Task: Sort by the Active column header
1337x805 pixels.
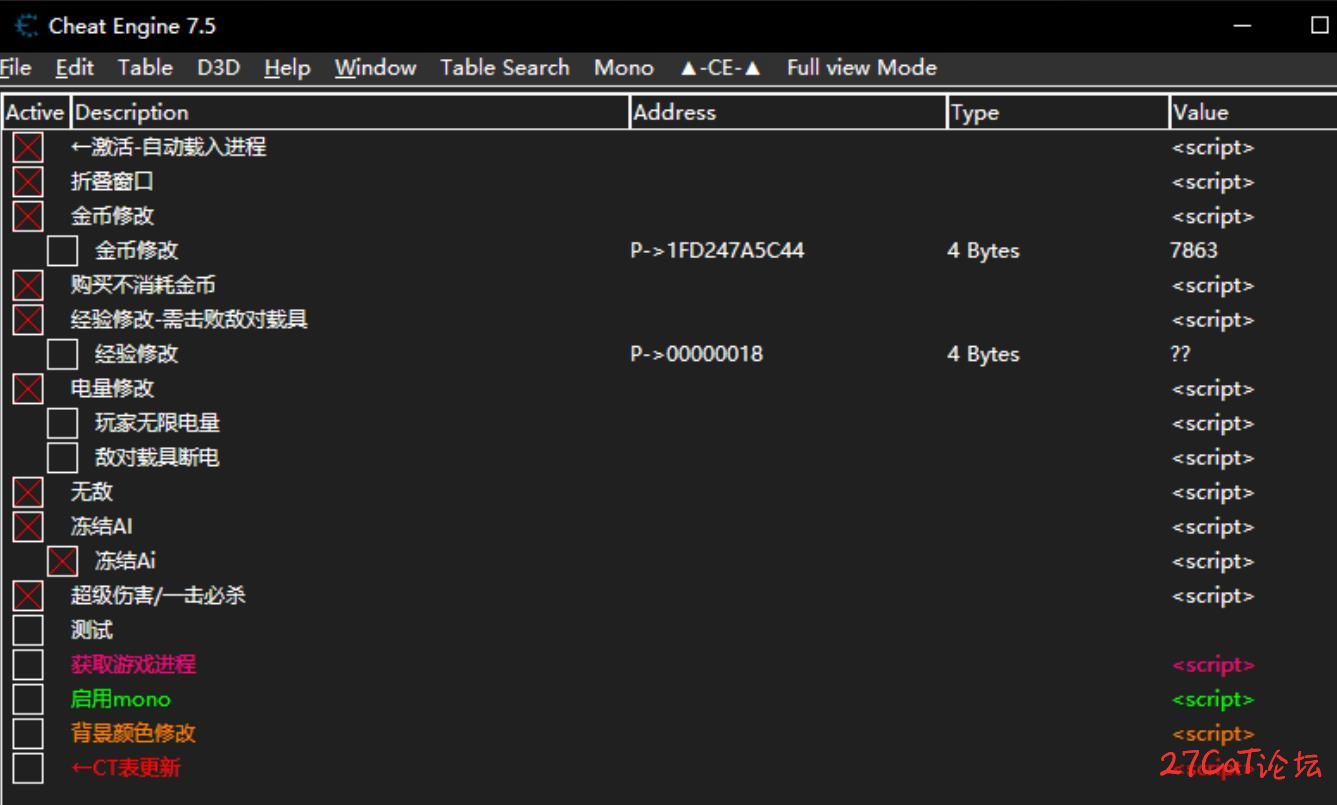Action: tap(35, 112)
